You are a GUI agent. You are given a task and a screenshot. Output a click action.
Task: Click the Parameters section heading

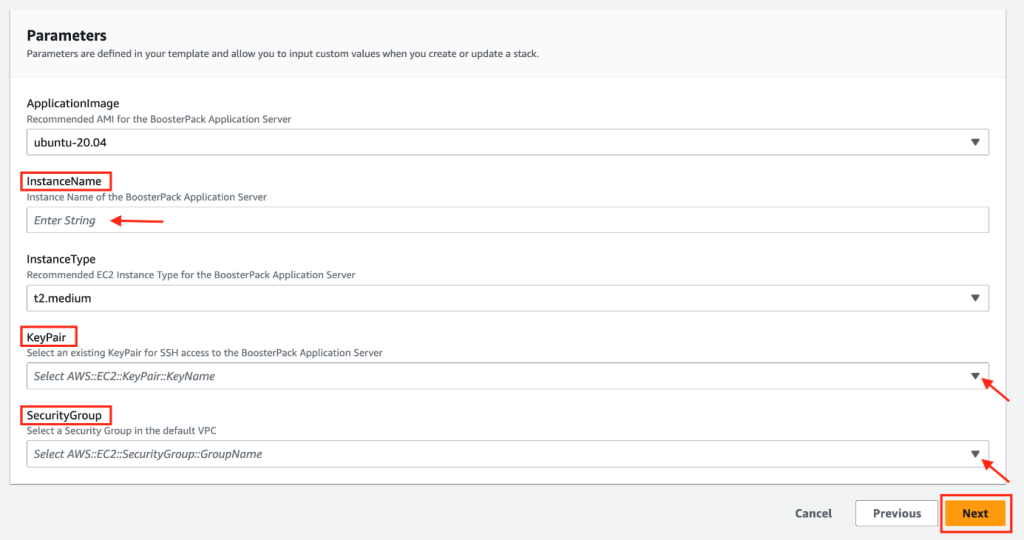pos(66,36)
